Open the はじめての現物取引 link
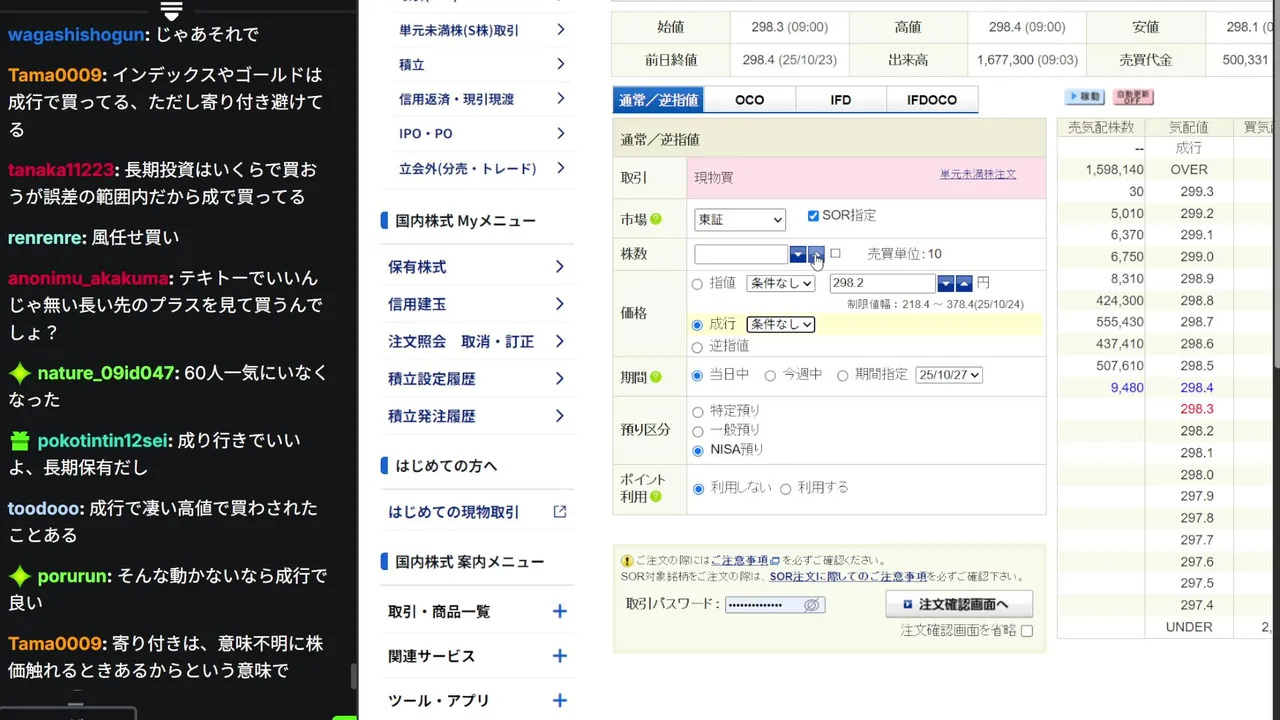This screenshot has height=720, width=1280. (454, 512)
